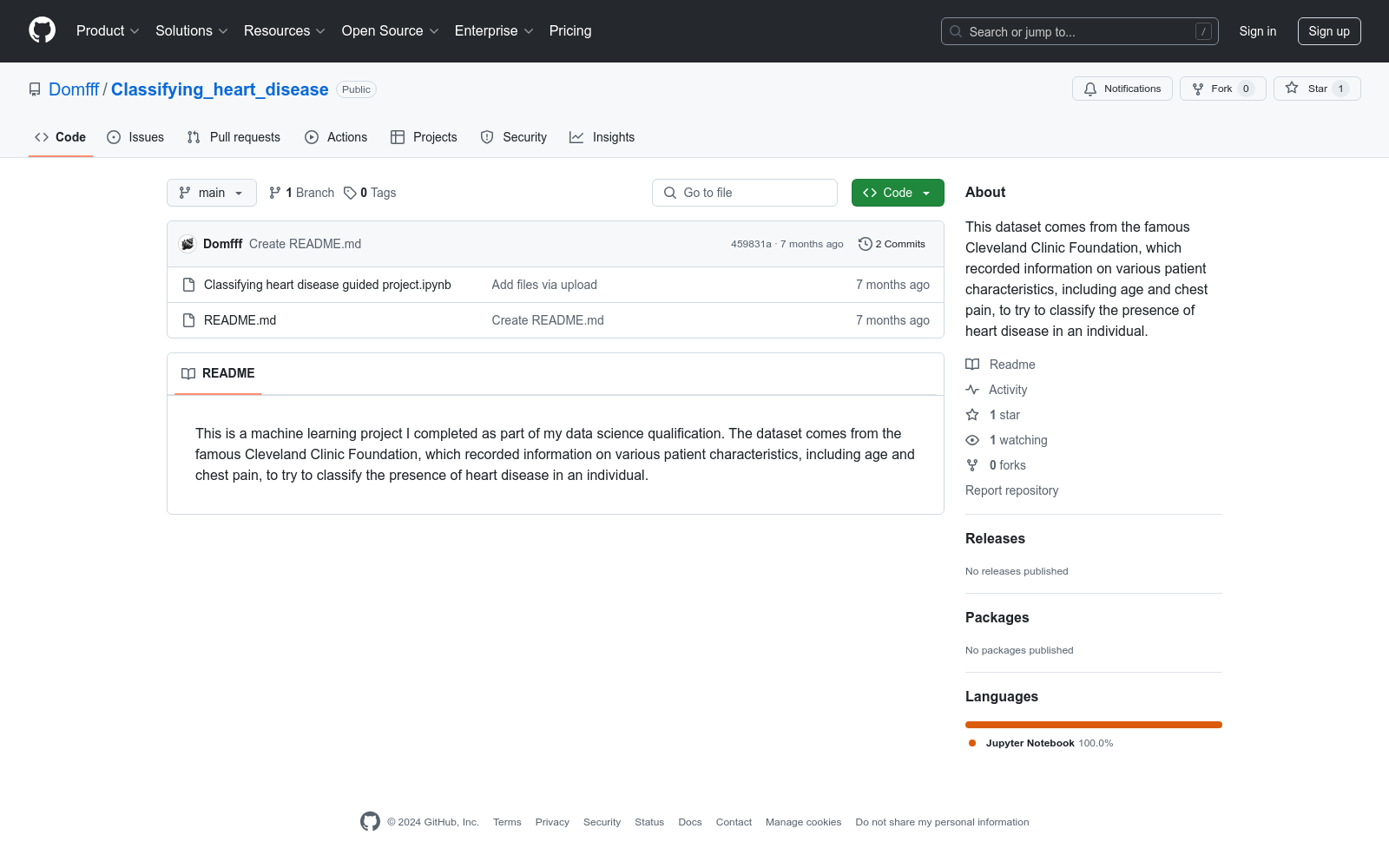Screen dimensions: 1389x868
Task: Switch to the Security tab
Action: 514,137
